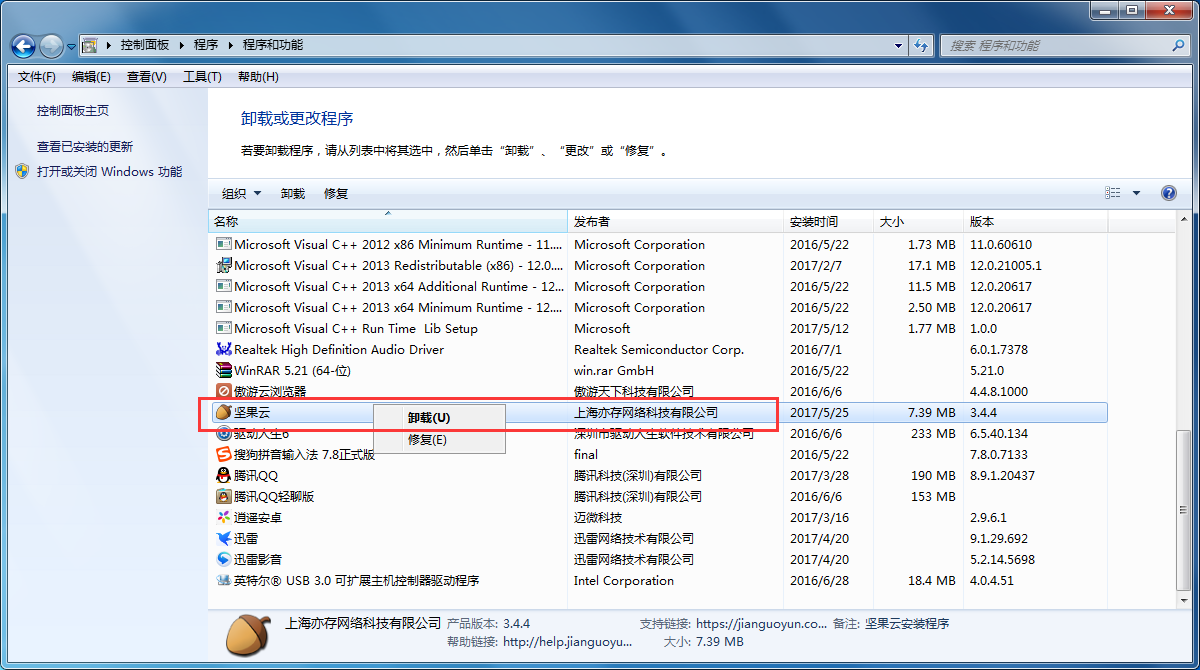The height and width of the screenshot is (670, 1200).
Task: Click the 坚果云 acorn icon in list
Action: click(224, 412)
